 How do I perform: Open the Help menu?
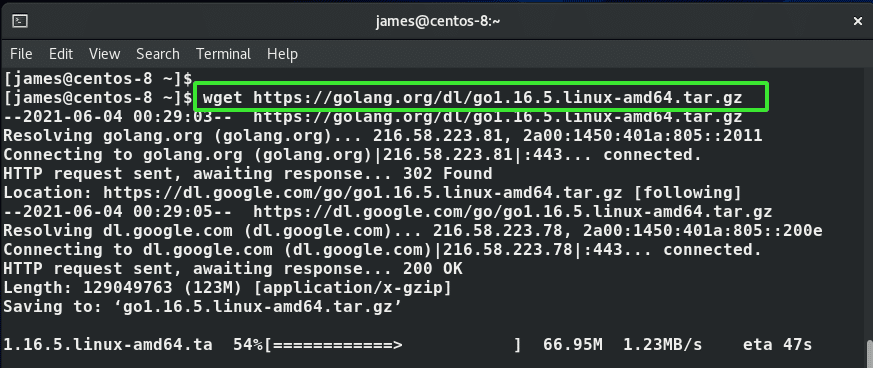282,54
